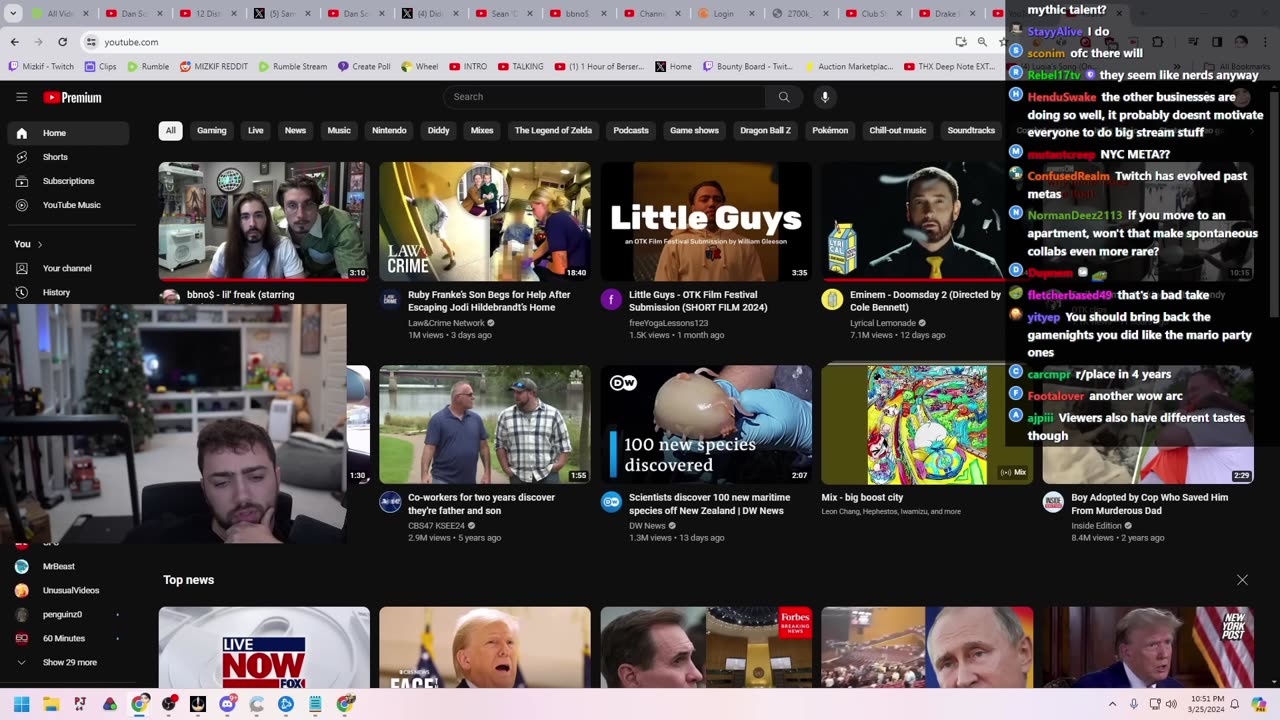1280x720 pixels.
Task: Open the Mizkif - Twitch bookmark
Action: [41, 66]
